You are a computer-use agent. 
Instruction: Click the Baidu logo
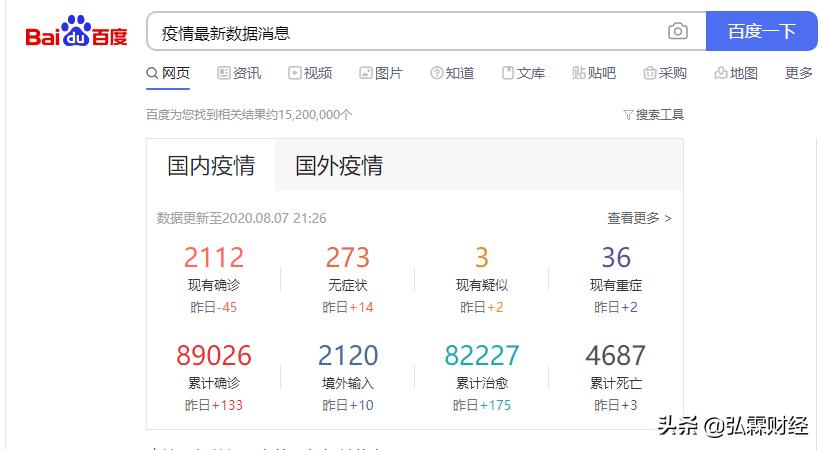point(77,31)
